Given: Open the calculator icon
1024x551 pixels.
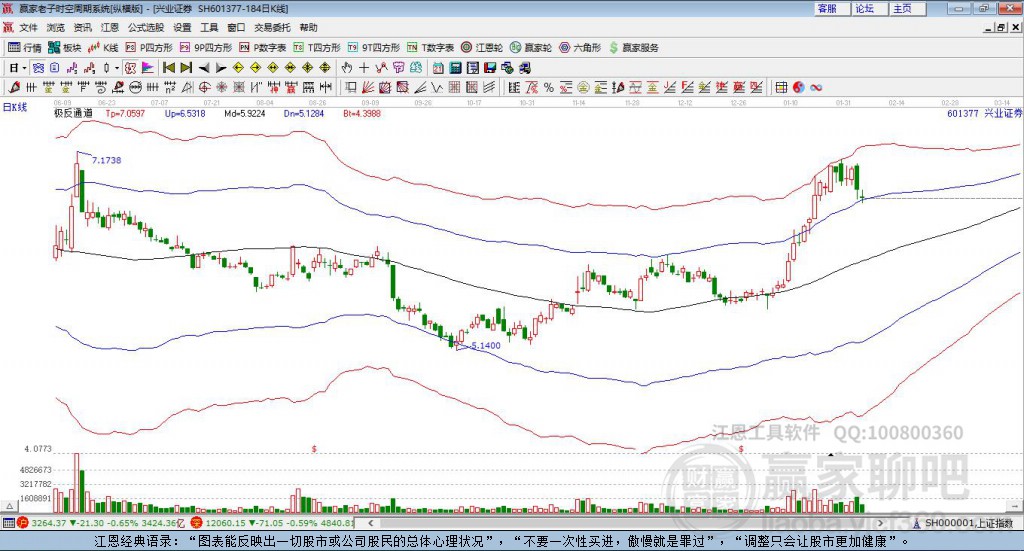Looking at the screenshot, I should 455,68.
